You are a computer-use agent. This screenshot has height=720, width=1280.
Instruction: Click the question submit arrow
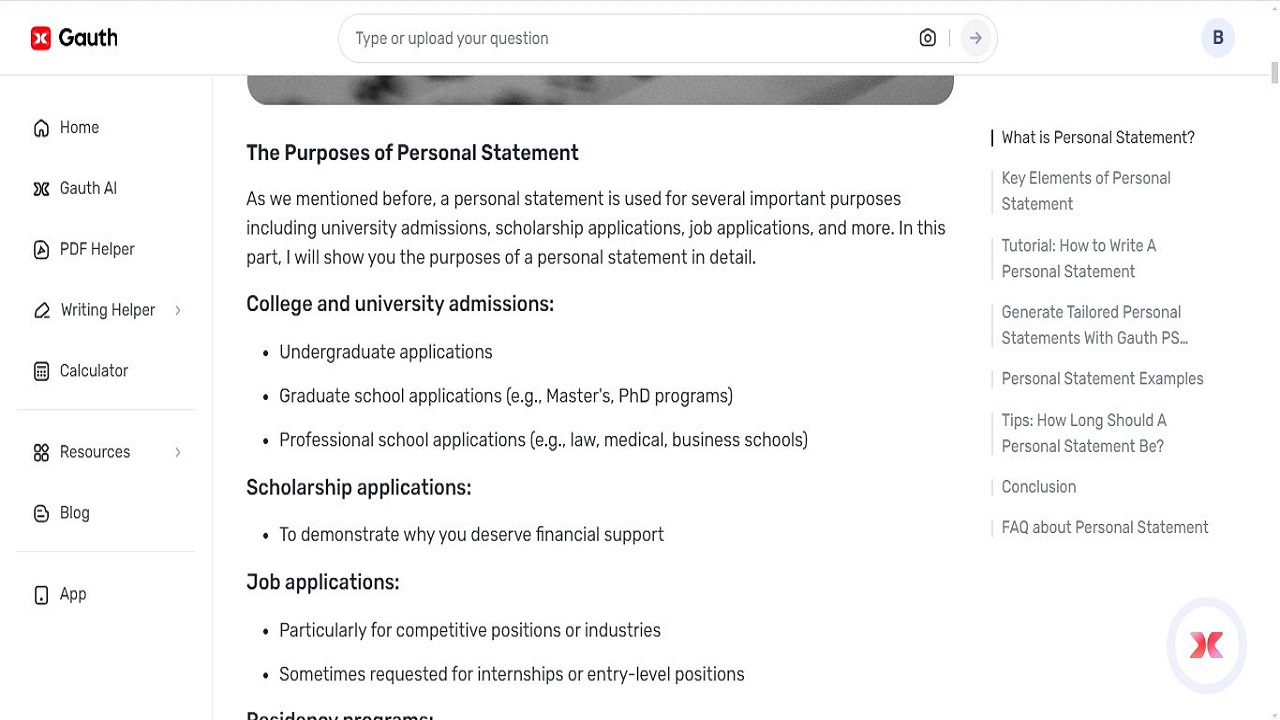pyautogui.click(x=975, y=37)
